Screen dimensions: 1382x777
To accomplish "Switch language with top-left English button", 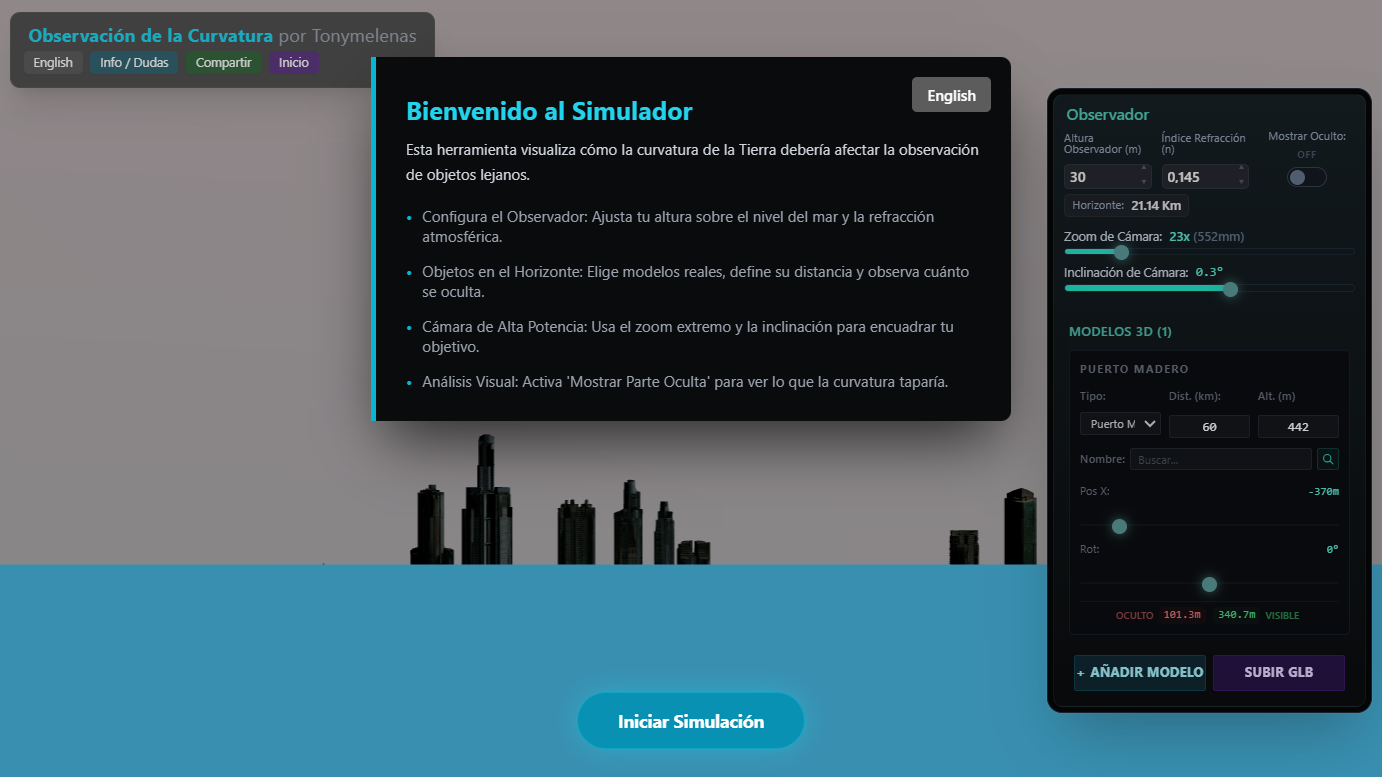I will click(x=53, y=62).
